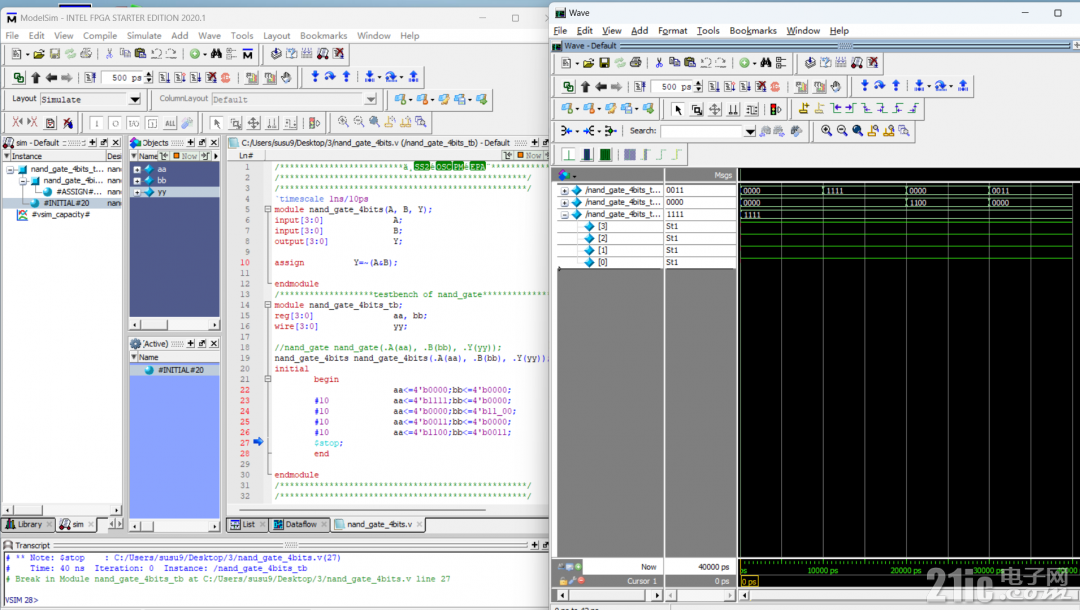1080x610 pixels.
Task: Click Find binoculars icon in ModelSim toolbar
Action: [216, 54]
